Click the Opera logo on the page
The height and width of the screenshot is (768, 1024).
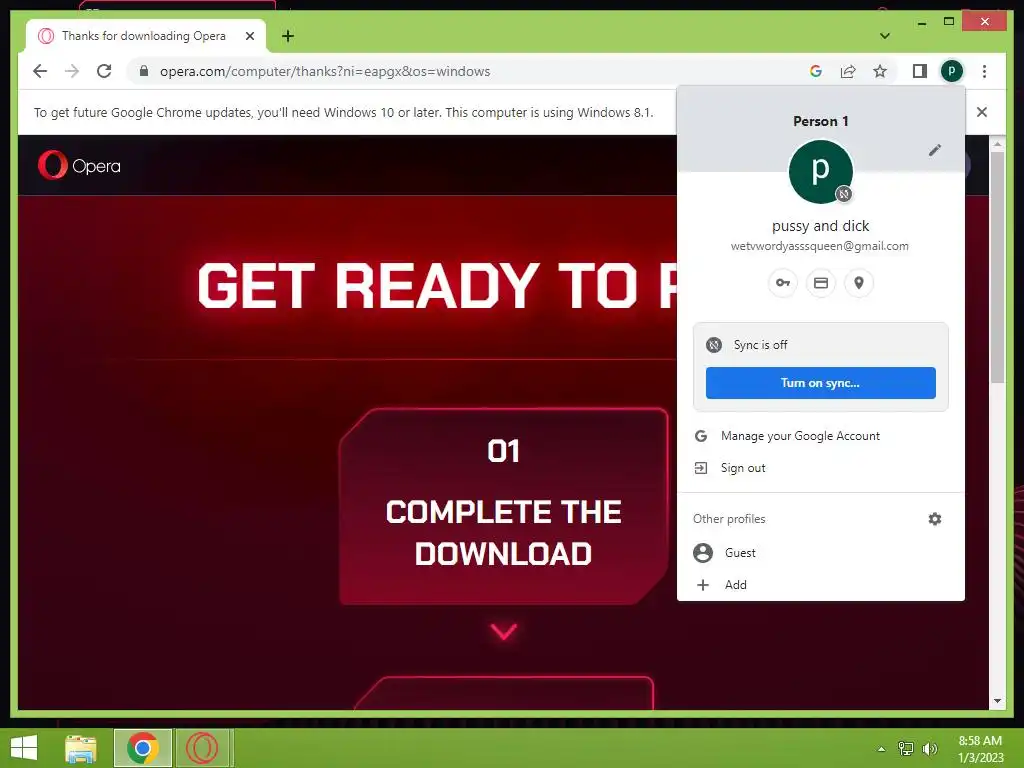[79, 165]
